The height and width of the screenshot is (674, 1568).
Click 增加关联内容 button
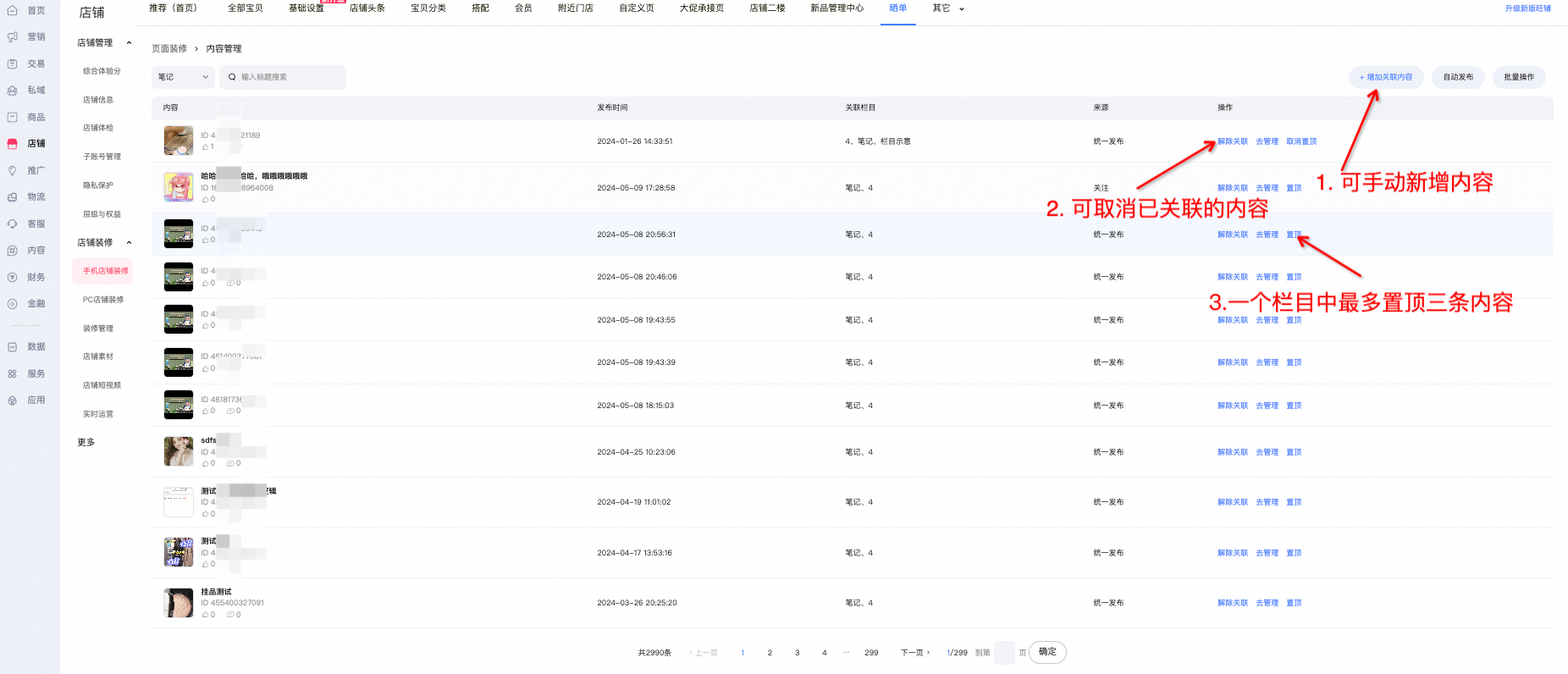tap(1386, 77)
